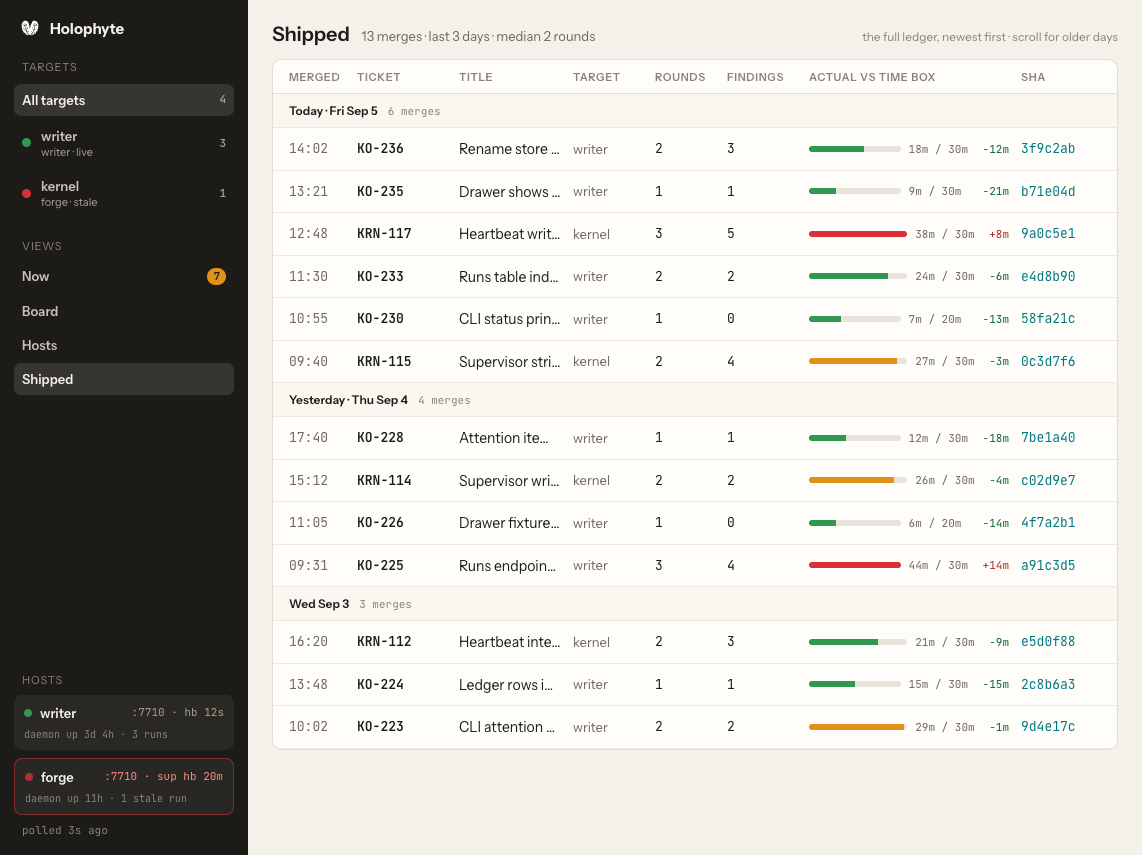This screenshot has height=855, width=1142.
Task: Click ticket KO-226
Action: (380, 523)
